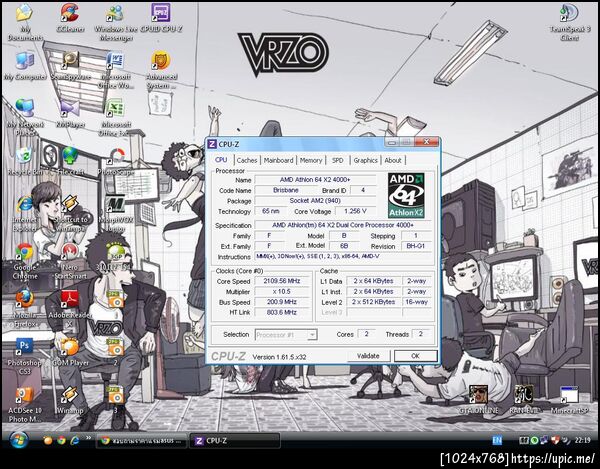Open Nero StartSmart shortcut

(x=70, y=261)
